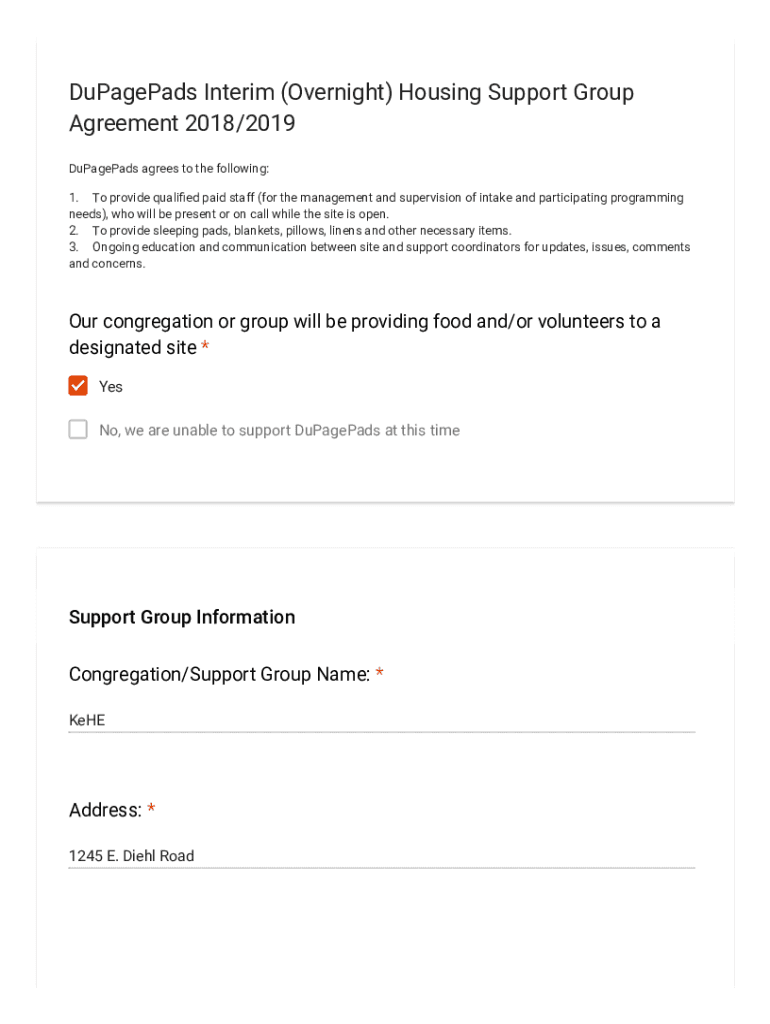Focus the Address field with 1245 E. Diehl Road
770x1024 pixels.
tap(381, 856)
